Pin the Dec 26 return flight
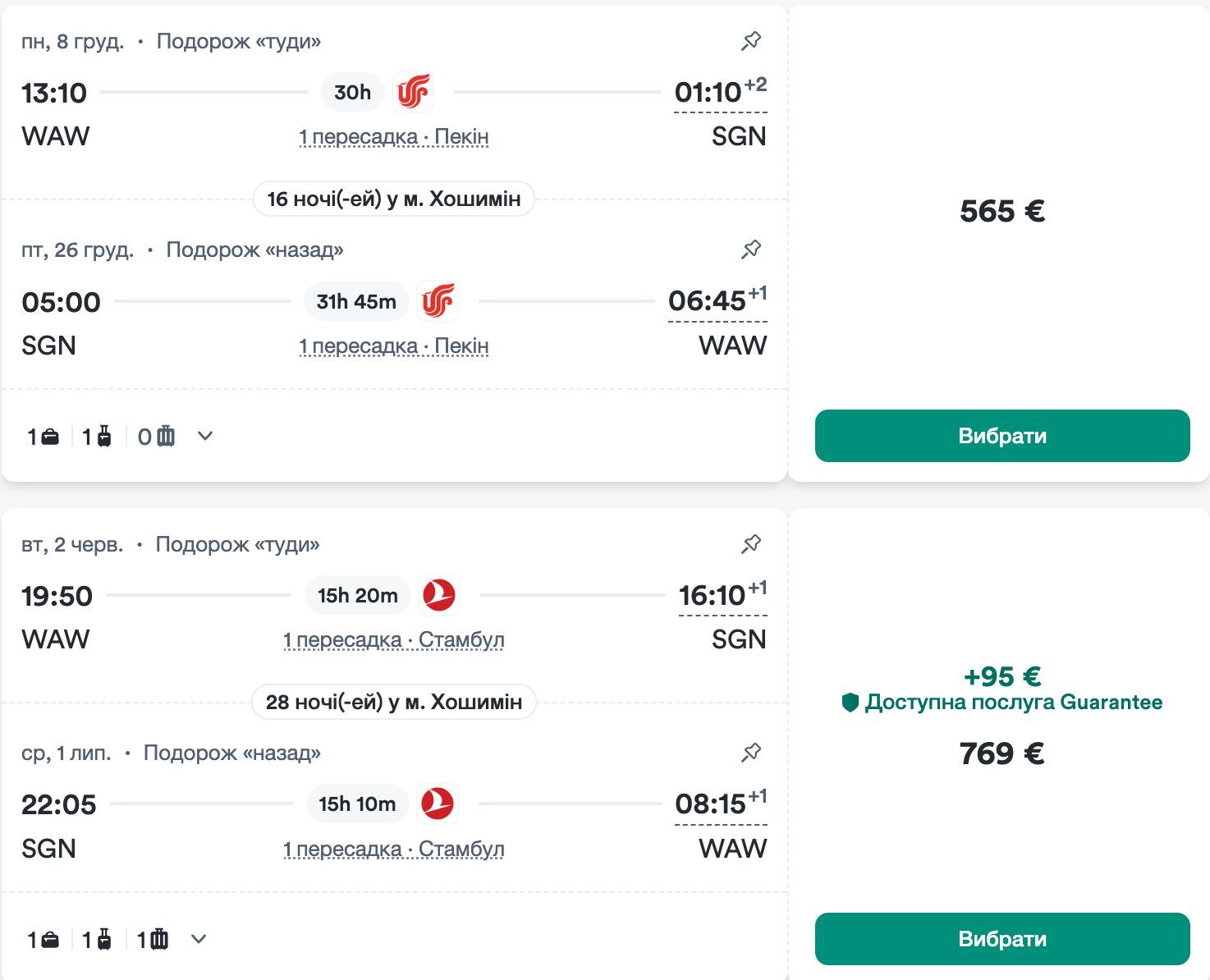 (x=750, y=250)
